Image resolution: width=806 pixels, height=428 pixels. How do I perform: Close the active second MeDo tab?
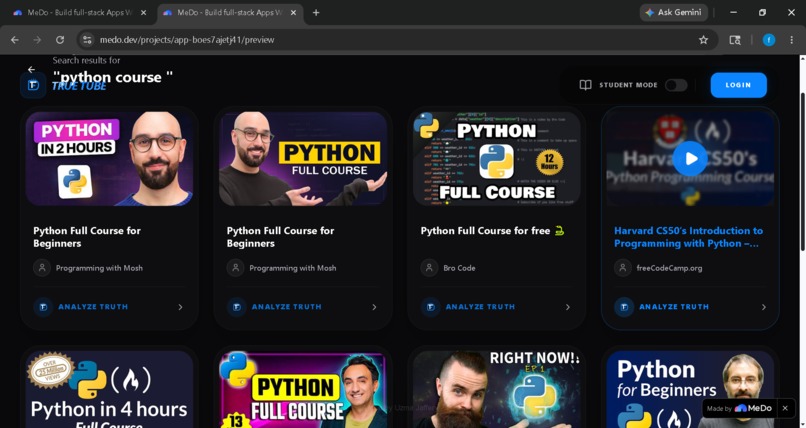(x=293, y=12)
